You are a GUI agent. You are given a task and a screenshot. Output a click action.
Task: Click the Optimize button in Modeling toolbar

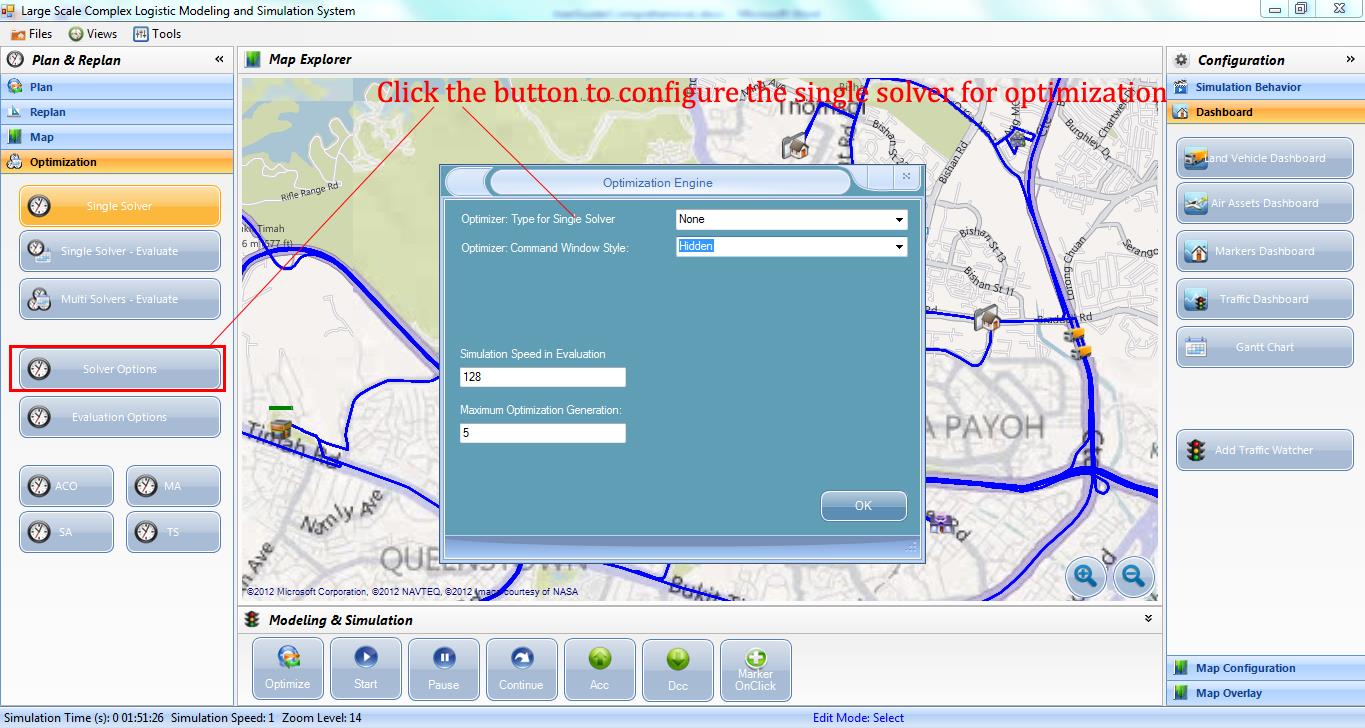click(x=288, y=668)
